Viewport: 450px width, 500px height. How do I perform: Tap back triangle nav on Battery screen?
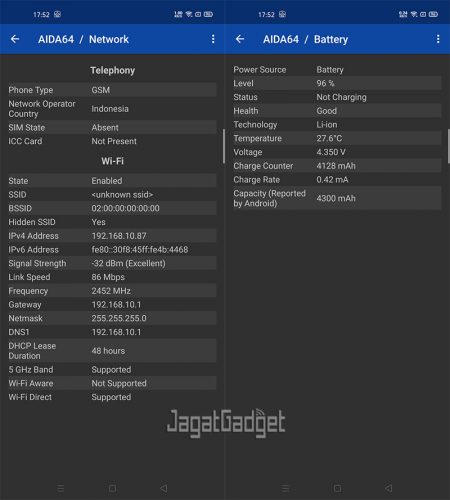tap(389, 489)
